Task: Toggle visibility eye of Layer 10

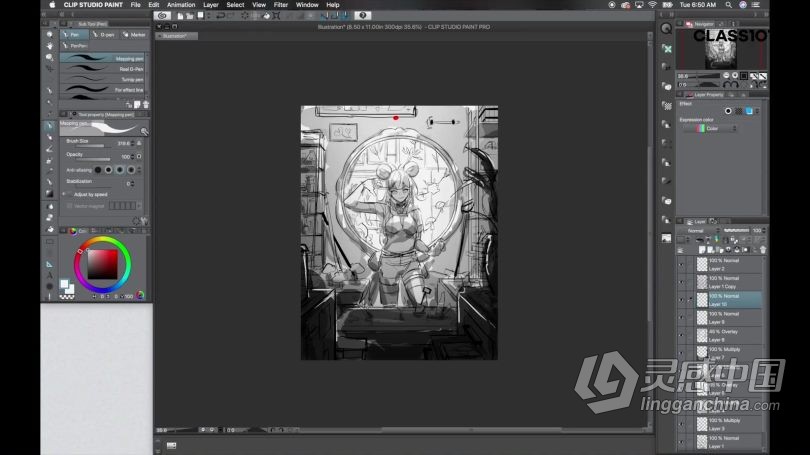Action: pyautogui.click(x=681, y=300)
